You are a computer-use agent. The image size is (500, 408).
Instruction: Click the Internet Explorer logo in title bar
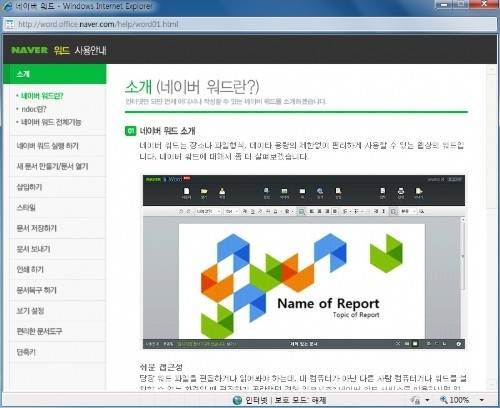[7, 6]
